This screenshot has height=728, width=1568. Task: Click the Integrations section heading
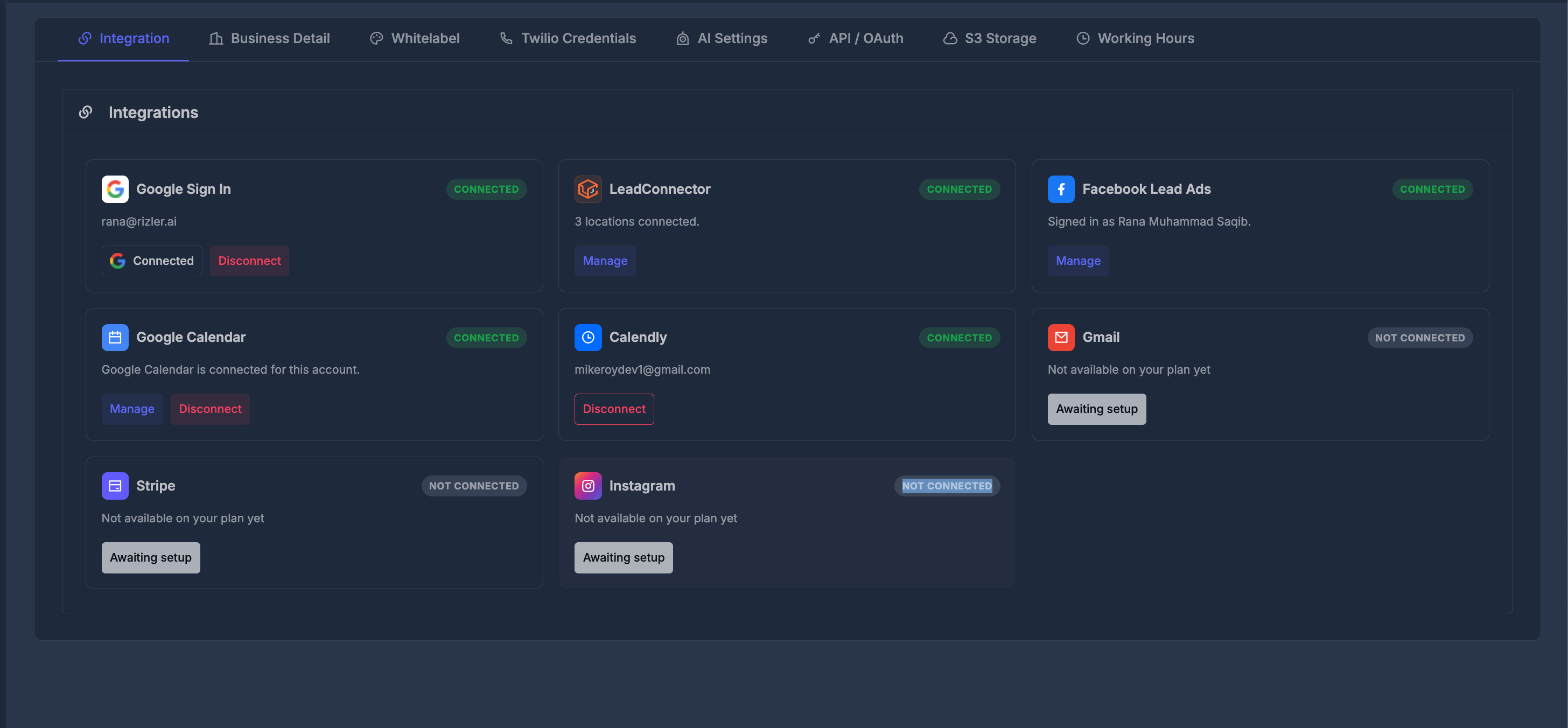click(153, 112)
